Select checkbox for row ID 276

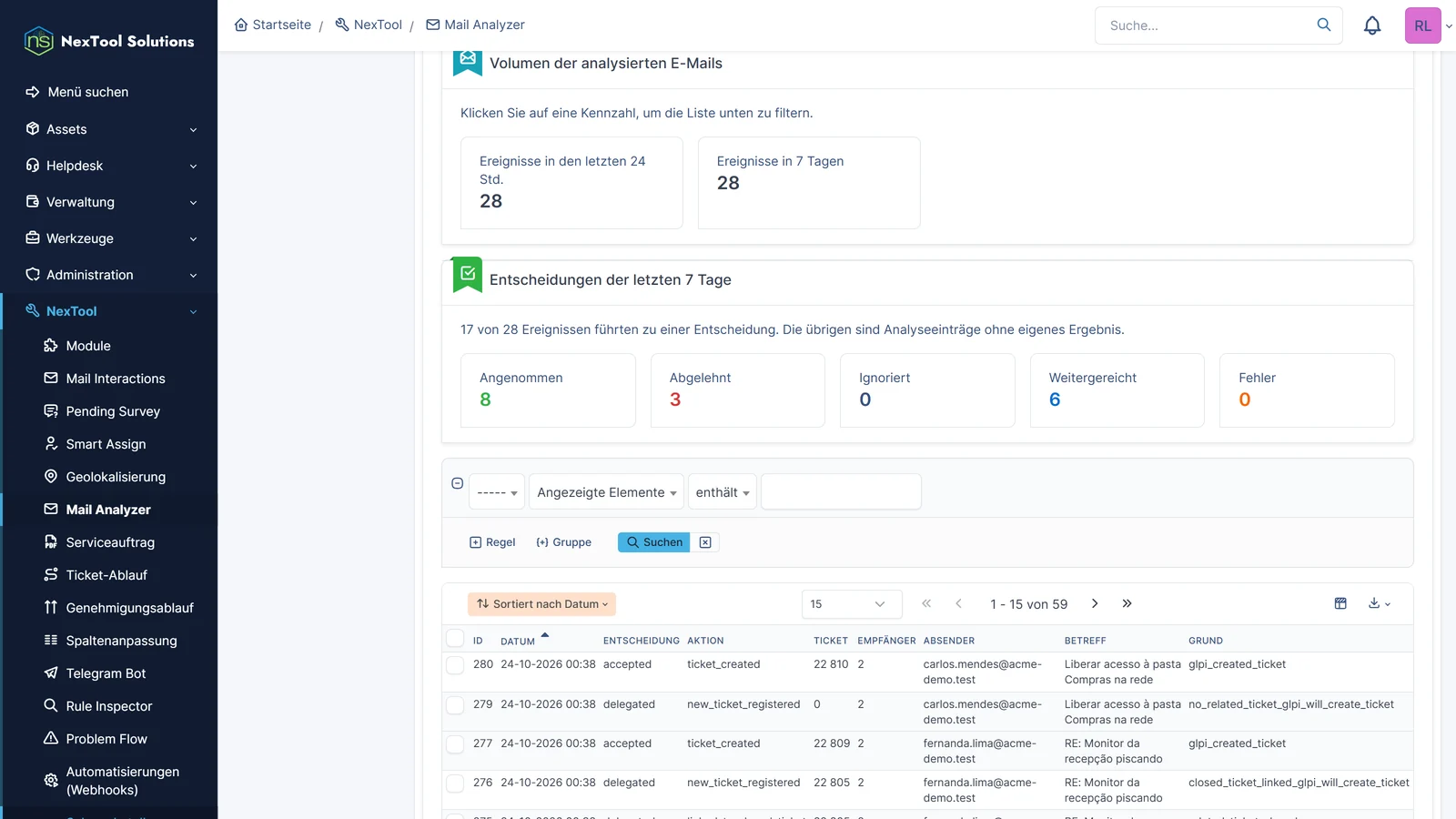(455, 784)
